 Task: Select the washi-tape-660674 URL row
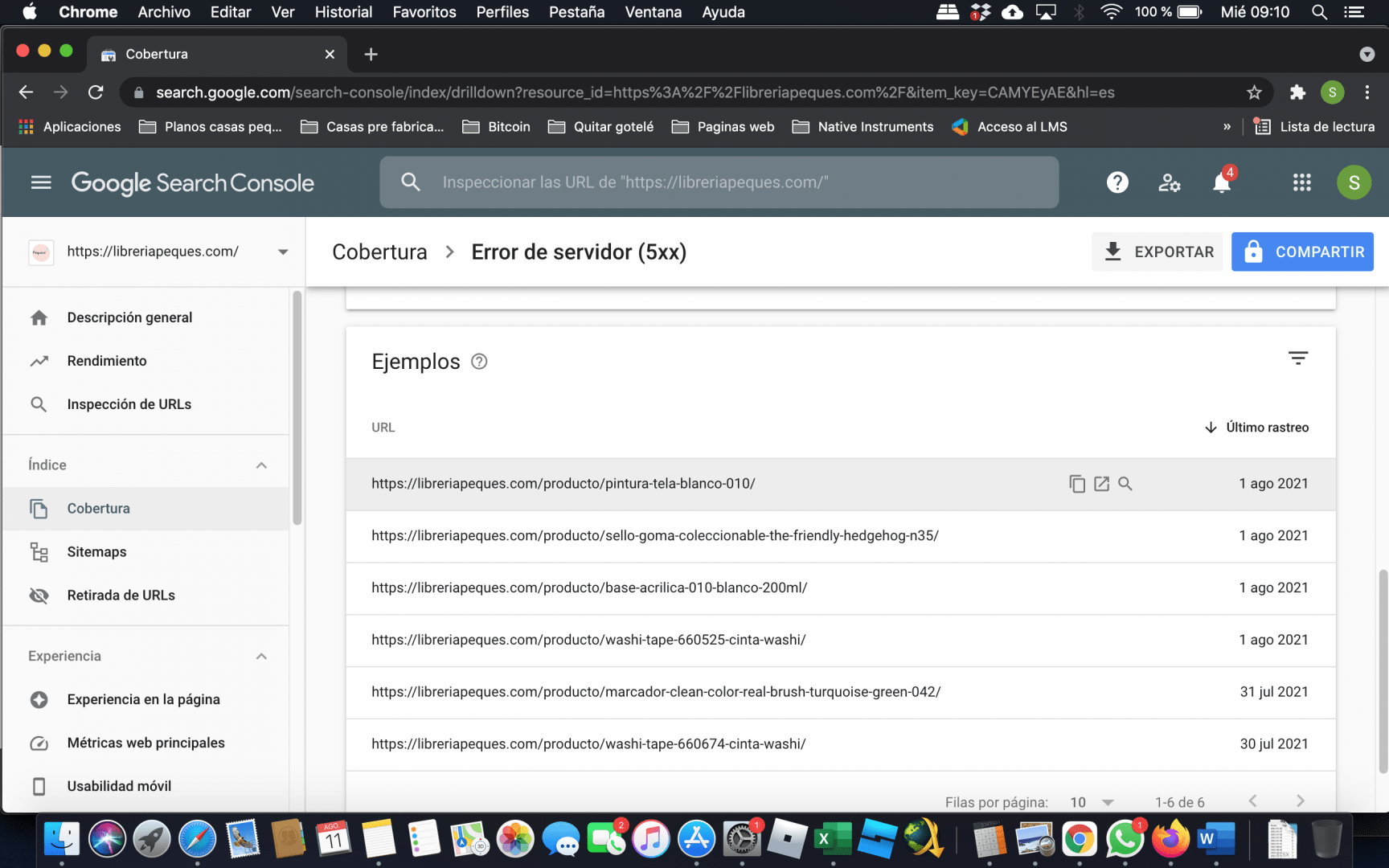(841, 745)
